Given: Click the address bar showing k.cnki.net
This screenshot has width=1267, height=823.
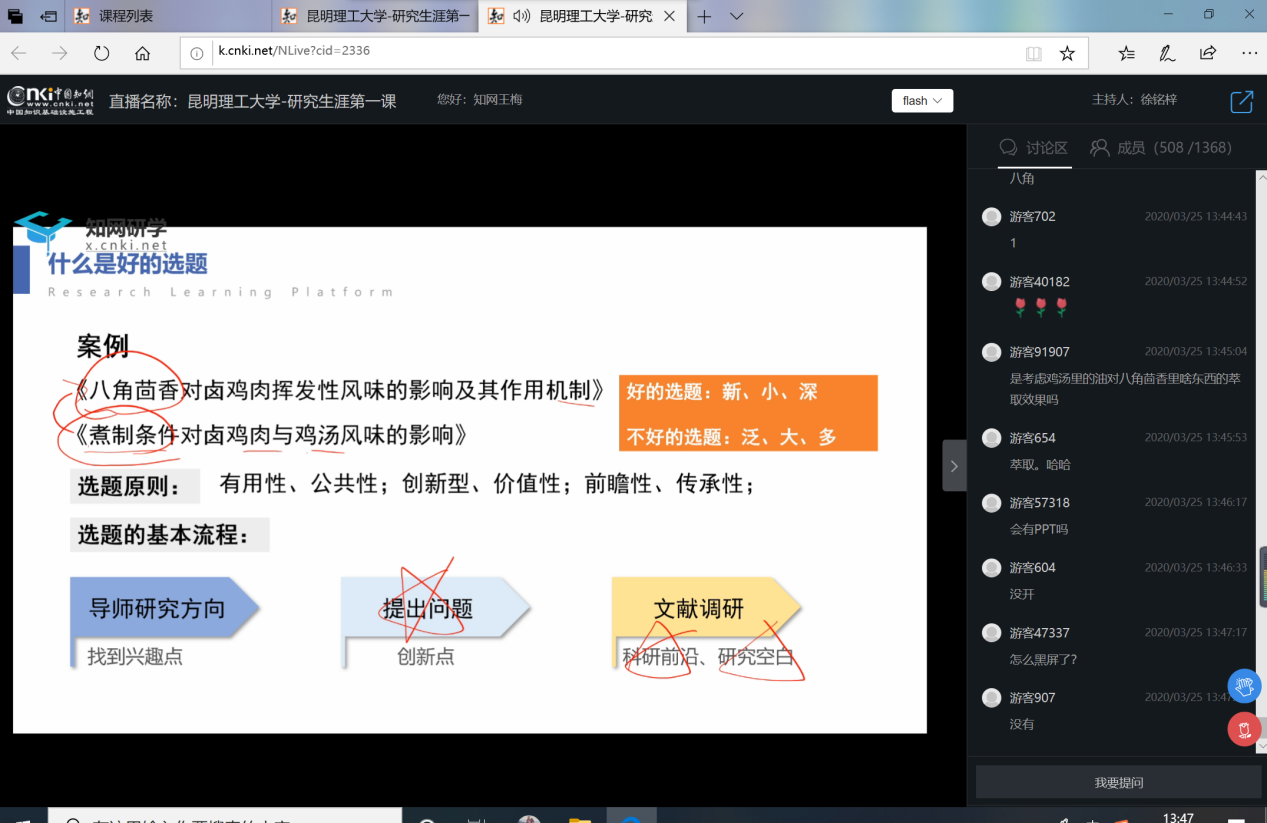Looking at the screenshot, I should tap(600, 51).
